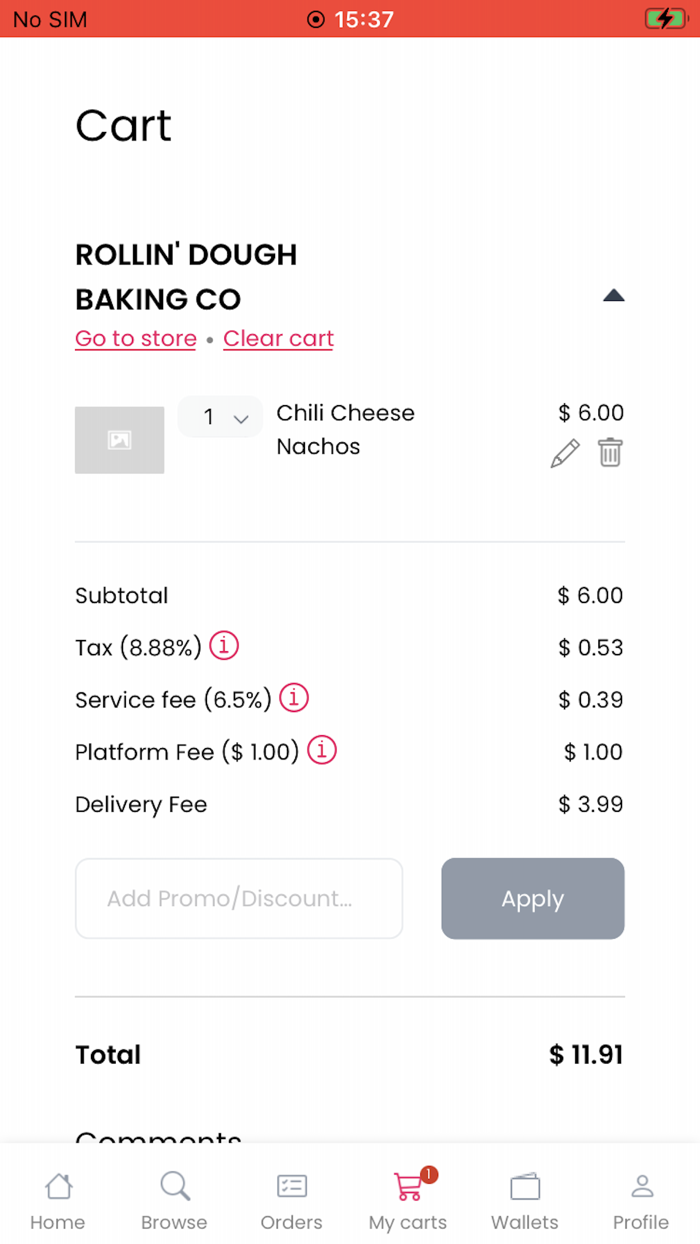Viewport: 700px width, 1244px height.
Task: Open the Tax info tooltip icon
Action: coord(224,646)
